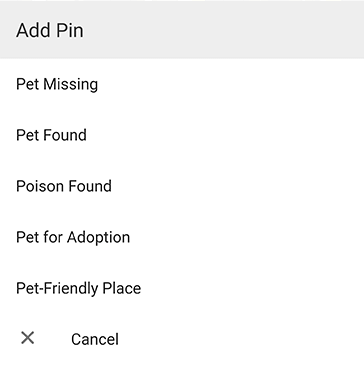Click the X icon beside Cancel

(x=27, y=338)
